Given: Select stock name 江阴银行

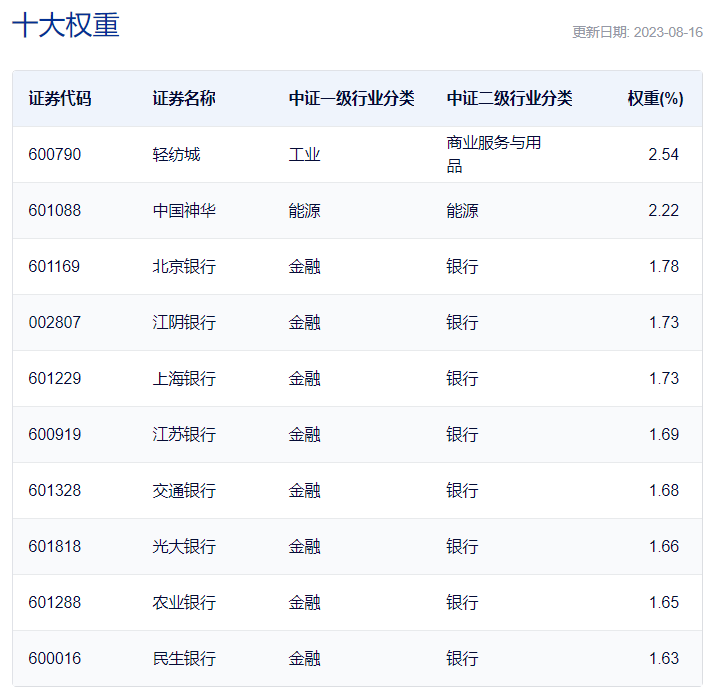Looking at the screenshot, I should [184, 322].
